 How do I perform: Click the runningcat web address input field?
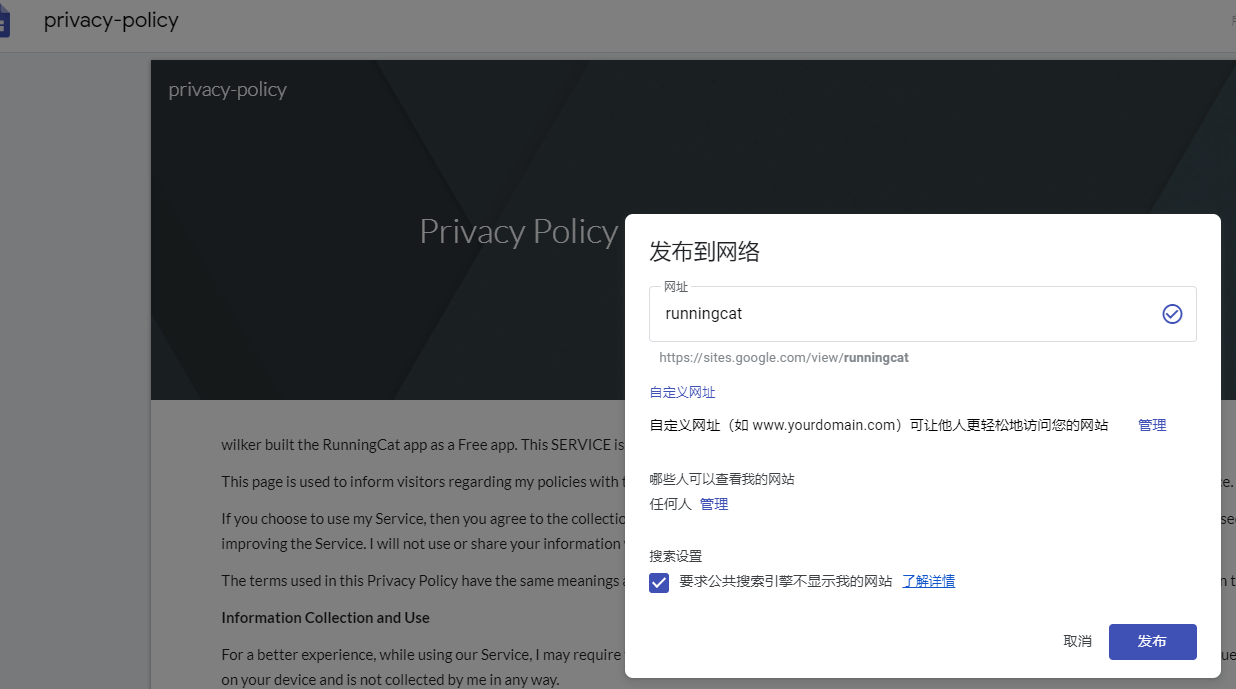pos(923,314)
